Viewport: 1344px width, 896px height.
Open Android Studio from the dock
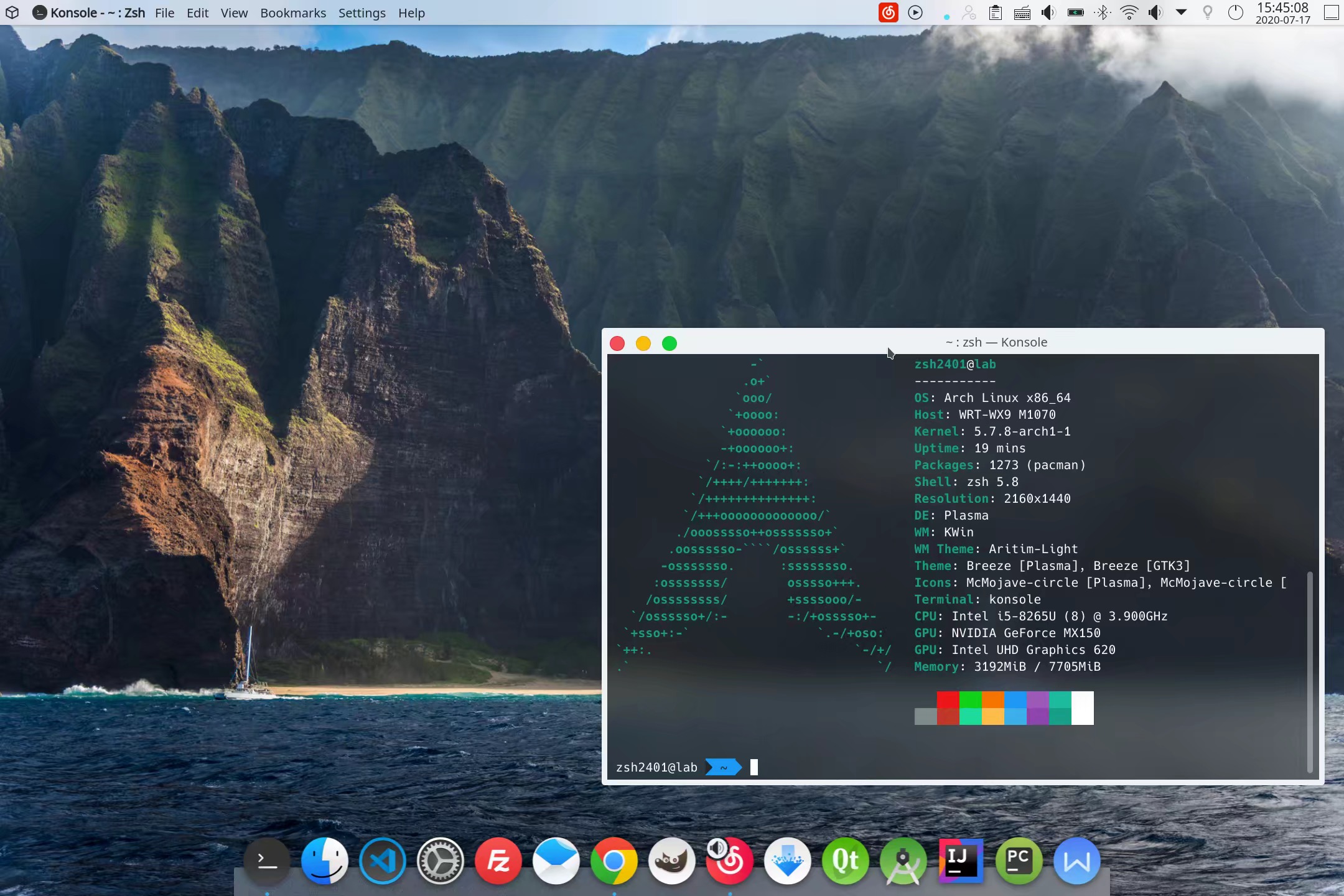coord(903,861)
